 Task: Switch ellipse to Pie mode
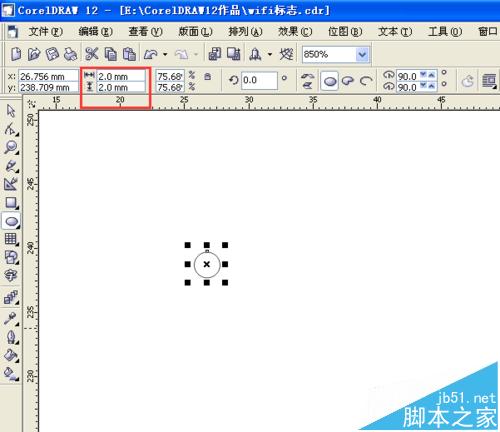tap(348, 81)
